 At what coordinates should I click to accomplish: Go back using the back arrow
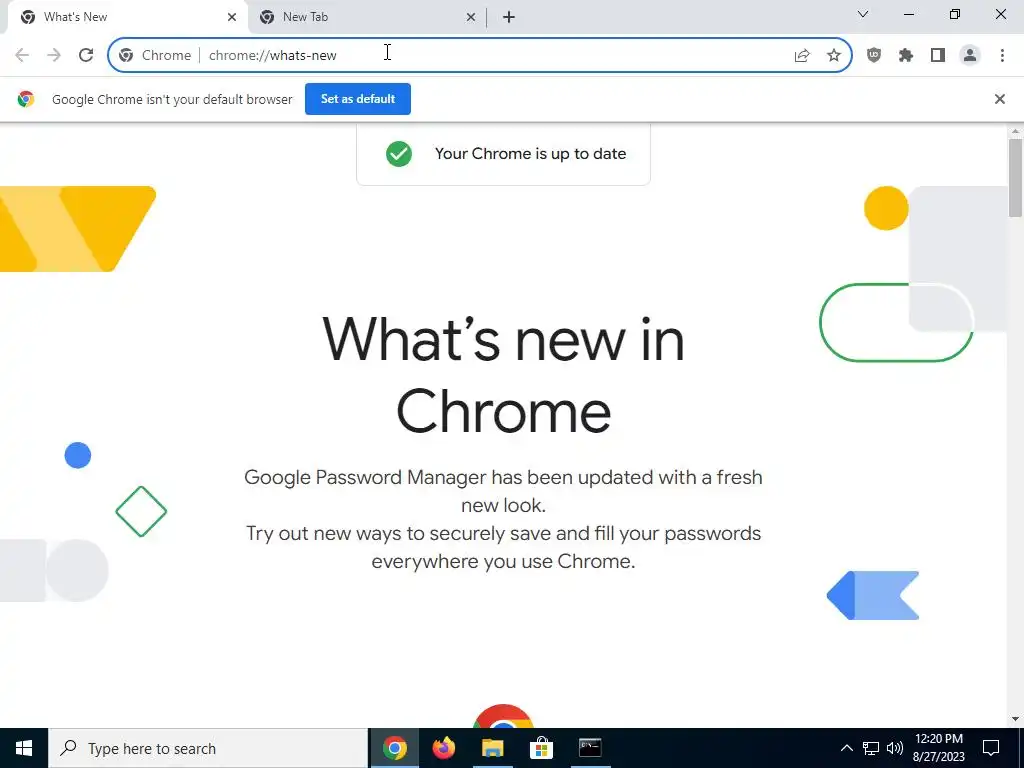tap(22, 56)
